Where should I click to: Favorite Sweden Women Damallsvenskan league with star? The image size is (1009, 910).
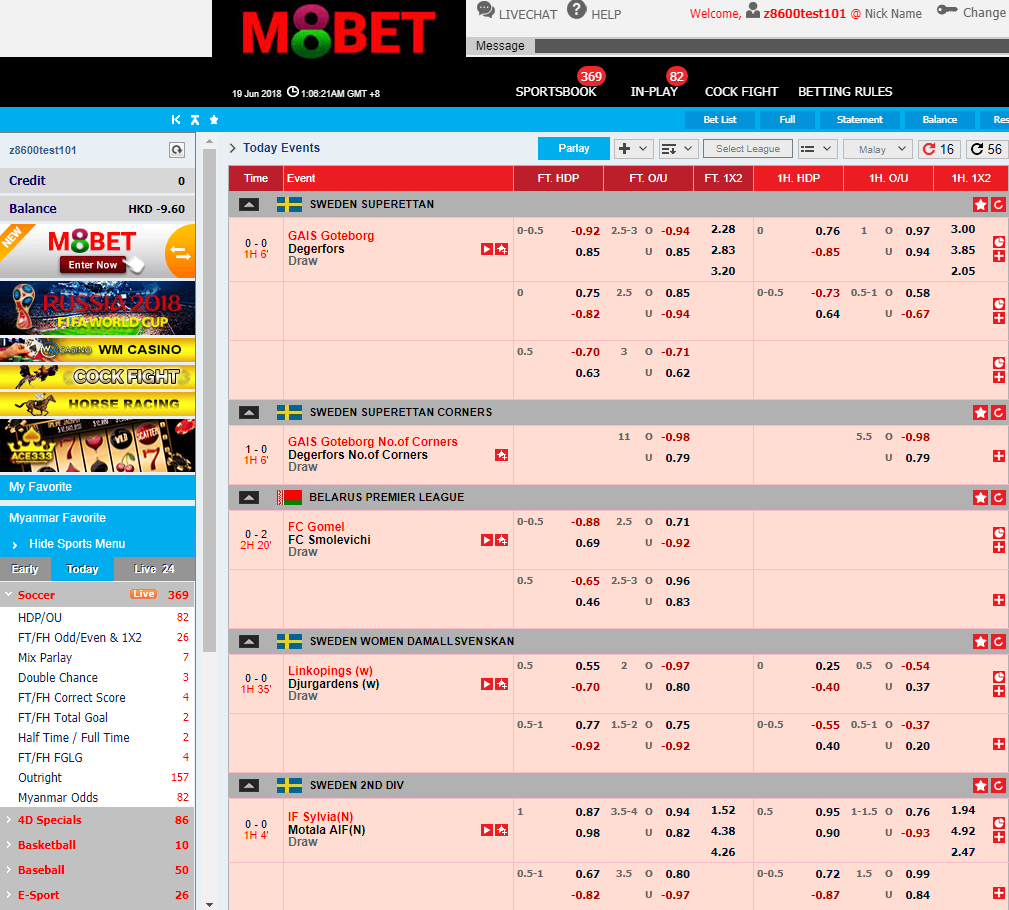point(980,642)
